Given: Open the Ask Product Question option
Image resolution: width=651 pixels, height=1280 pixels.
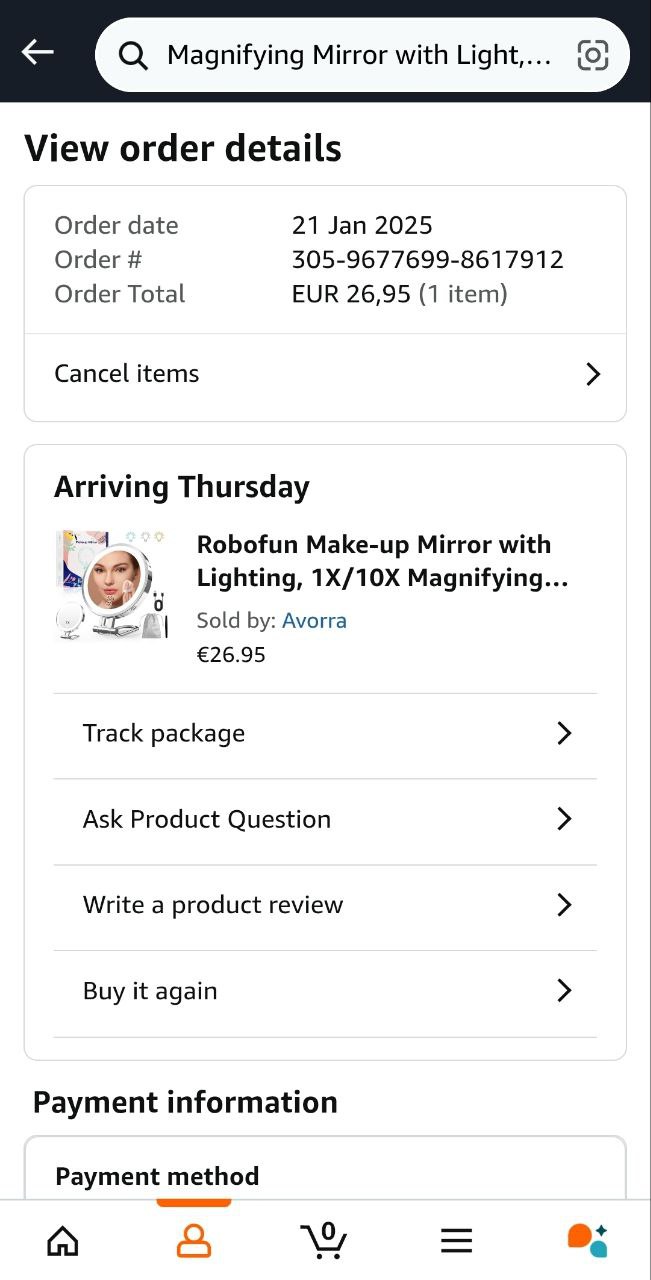Looking at the screenshot, I should point(207,819).
